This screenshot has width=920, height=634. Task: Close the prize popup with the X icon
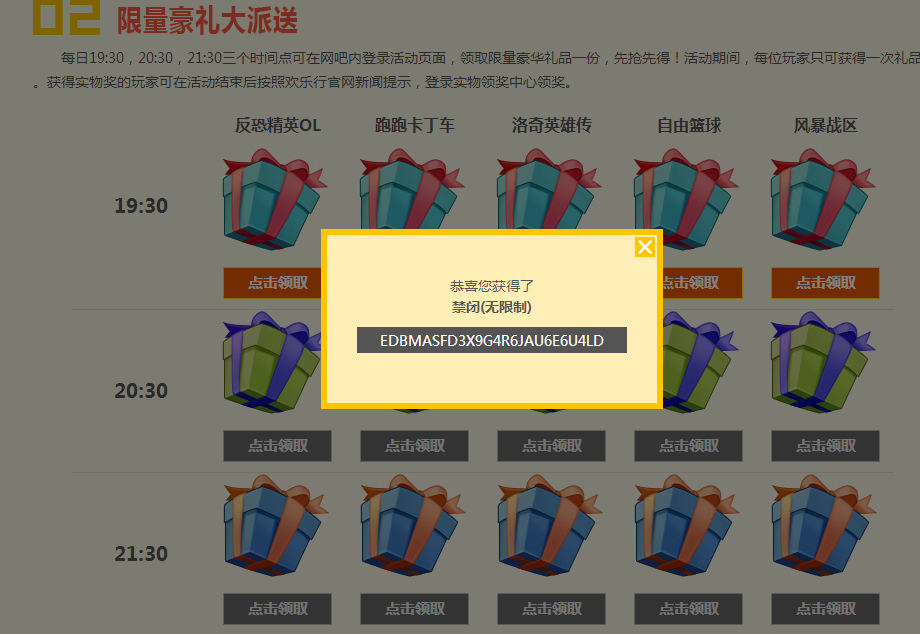[x=645, y=247]
